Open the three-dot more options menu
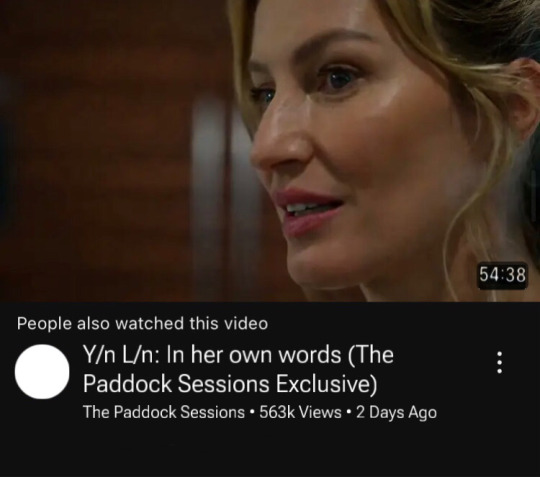This screenshot has height=477, width=540. (500, 362)
